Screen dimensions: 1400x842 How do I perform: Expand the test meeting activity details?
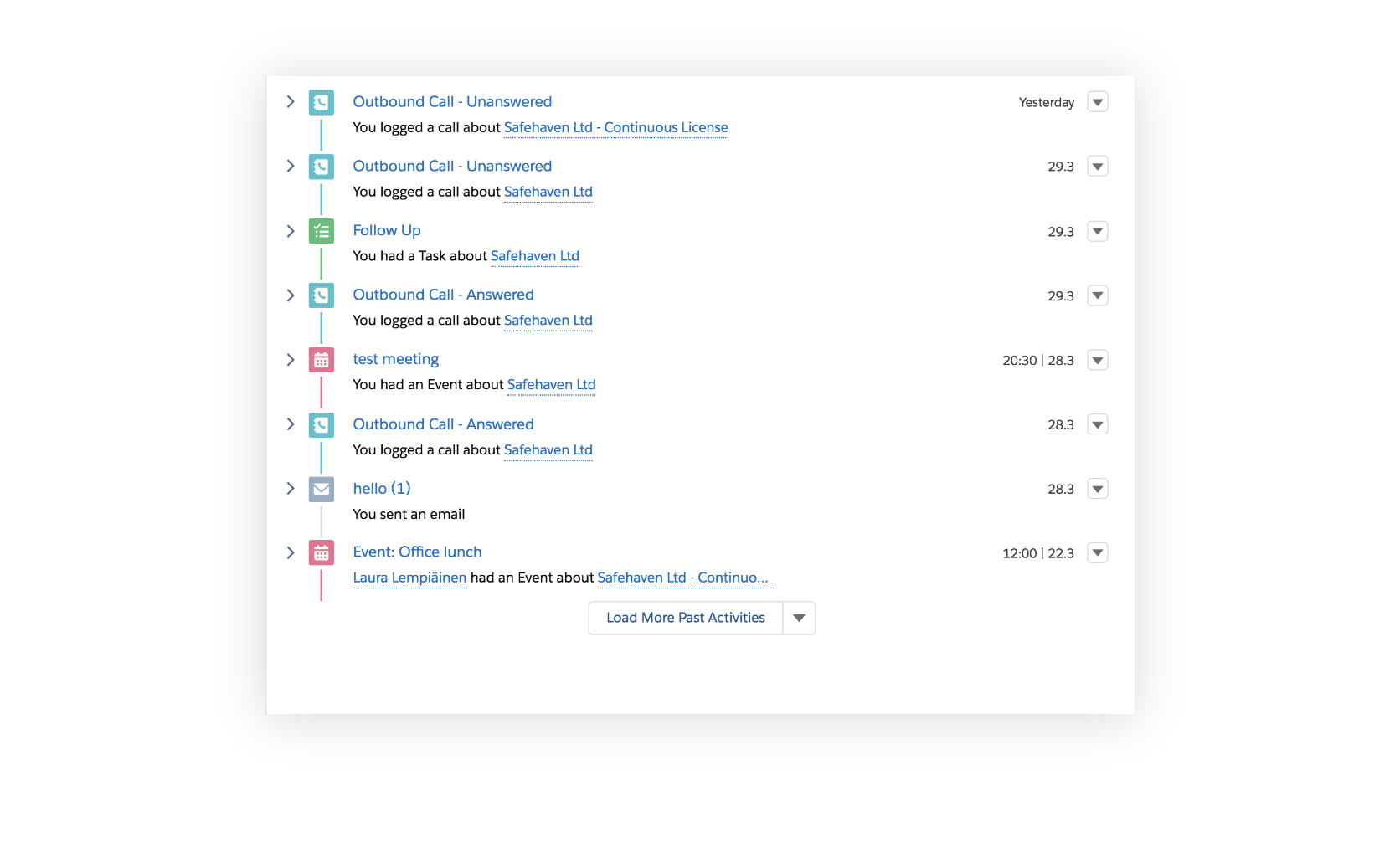coord(291,360)
